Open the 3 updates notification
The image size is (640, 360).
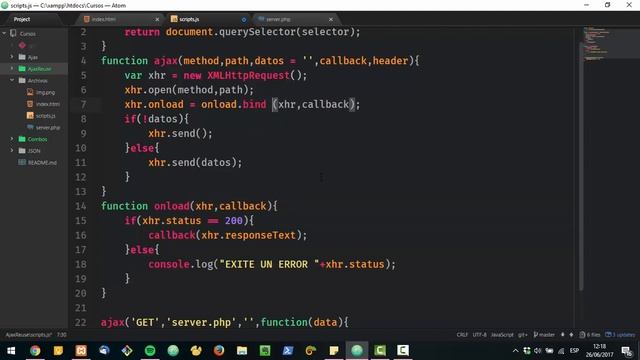tap(620, 335)
